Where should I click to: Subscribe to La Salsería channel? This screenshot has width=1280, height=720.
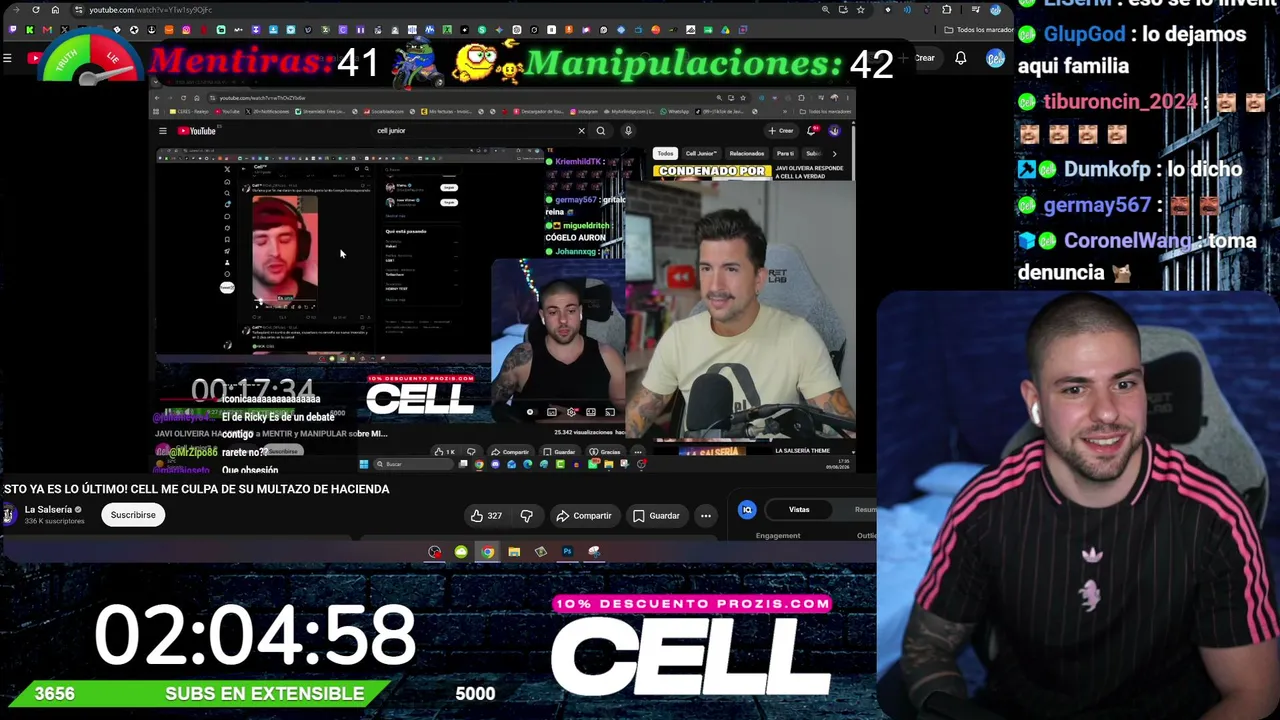coord(133,515)
